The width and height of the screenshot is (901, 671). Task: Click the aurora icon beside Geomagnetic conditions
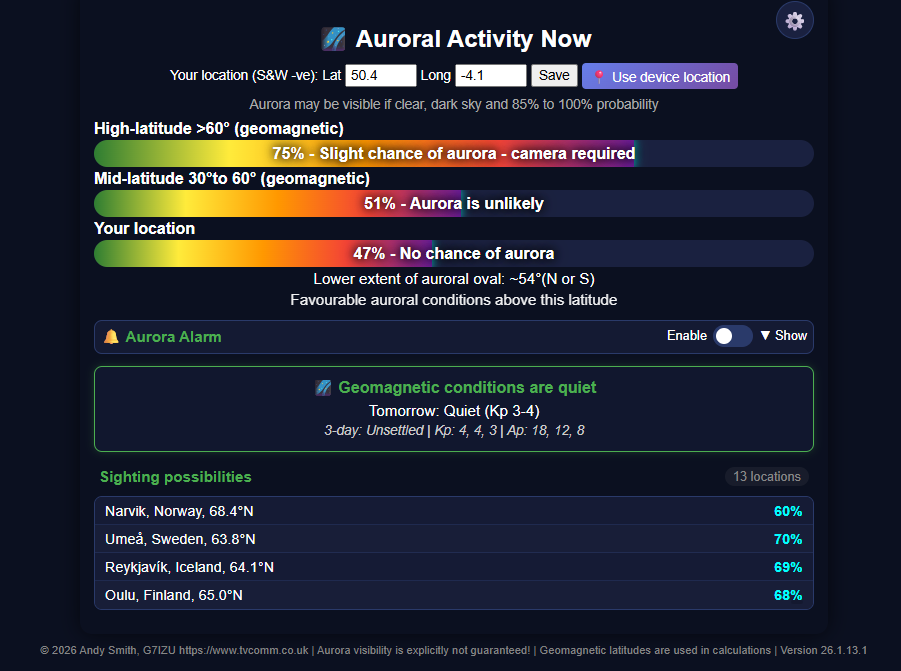[323, 387]
